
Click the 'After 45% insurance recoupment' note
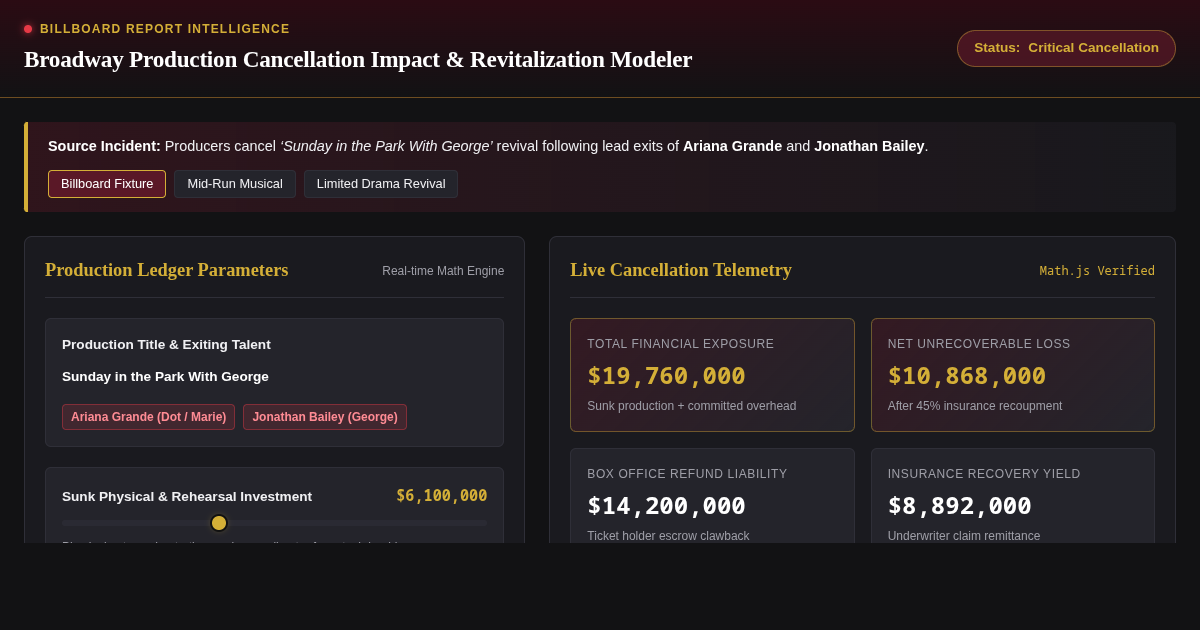pyautogui.click(x=975, y=406)
